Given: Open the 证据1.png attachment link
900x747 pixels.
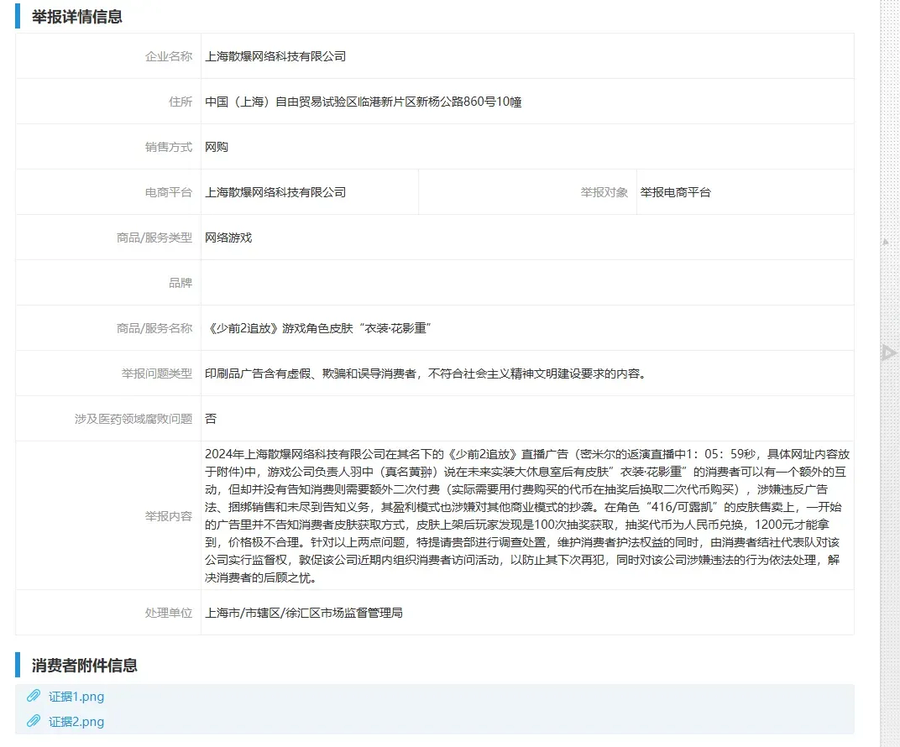Looking at the screenshot, I should tap(76, 696).
